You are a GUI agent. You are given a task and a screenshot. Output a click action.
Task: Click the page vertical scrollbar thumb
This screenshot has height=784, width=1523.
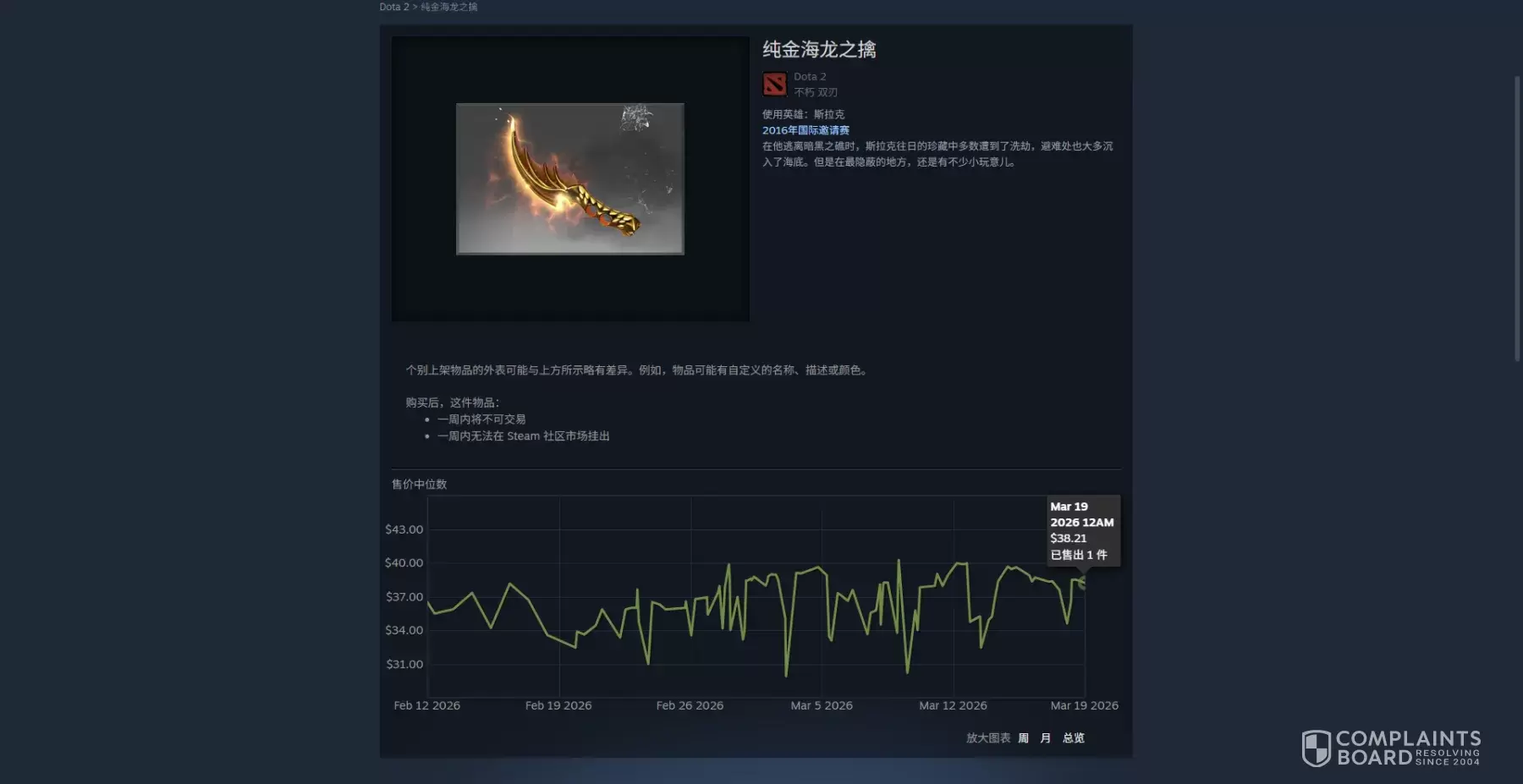(x=1517, y=218)
